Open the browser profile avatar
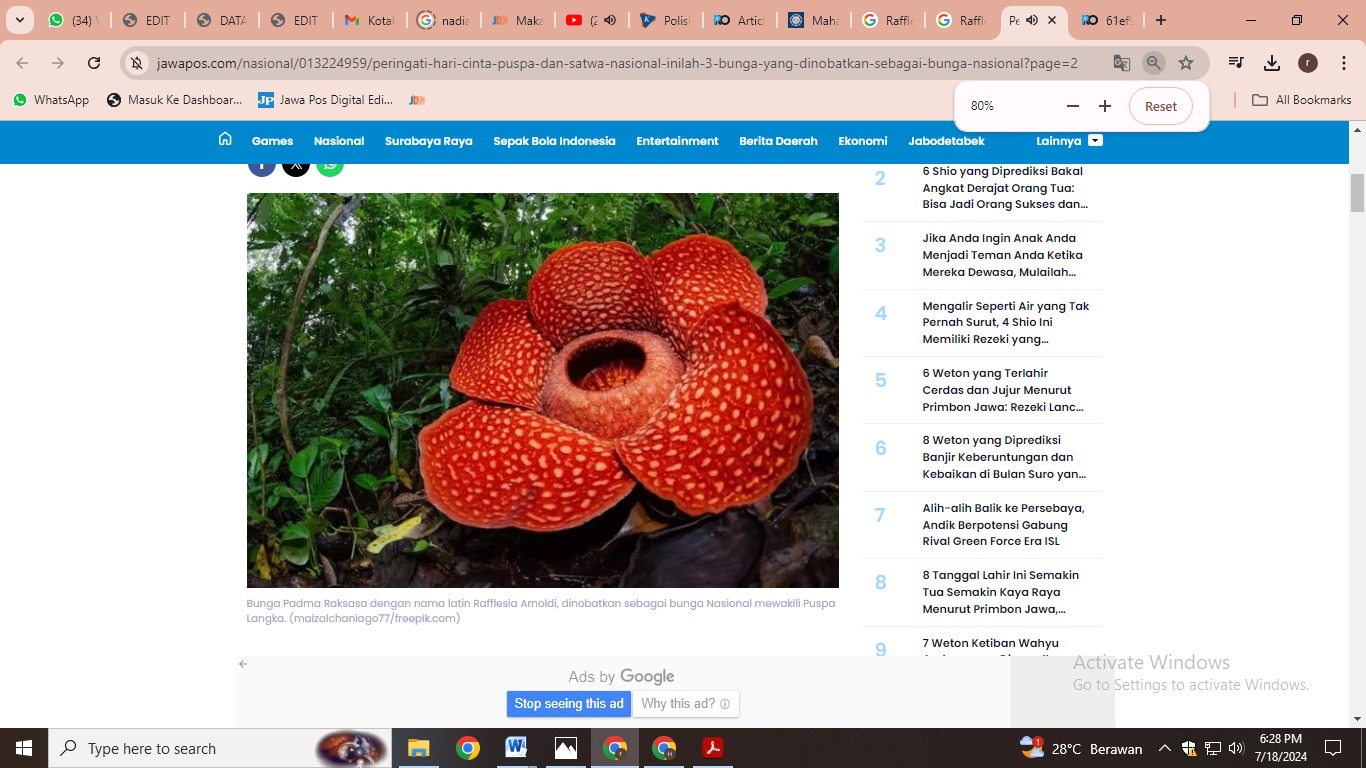Viewport: 1366px width, 768px height. point(1307,62)
